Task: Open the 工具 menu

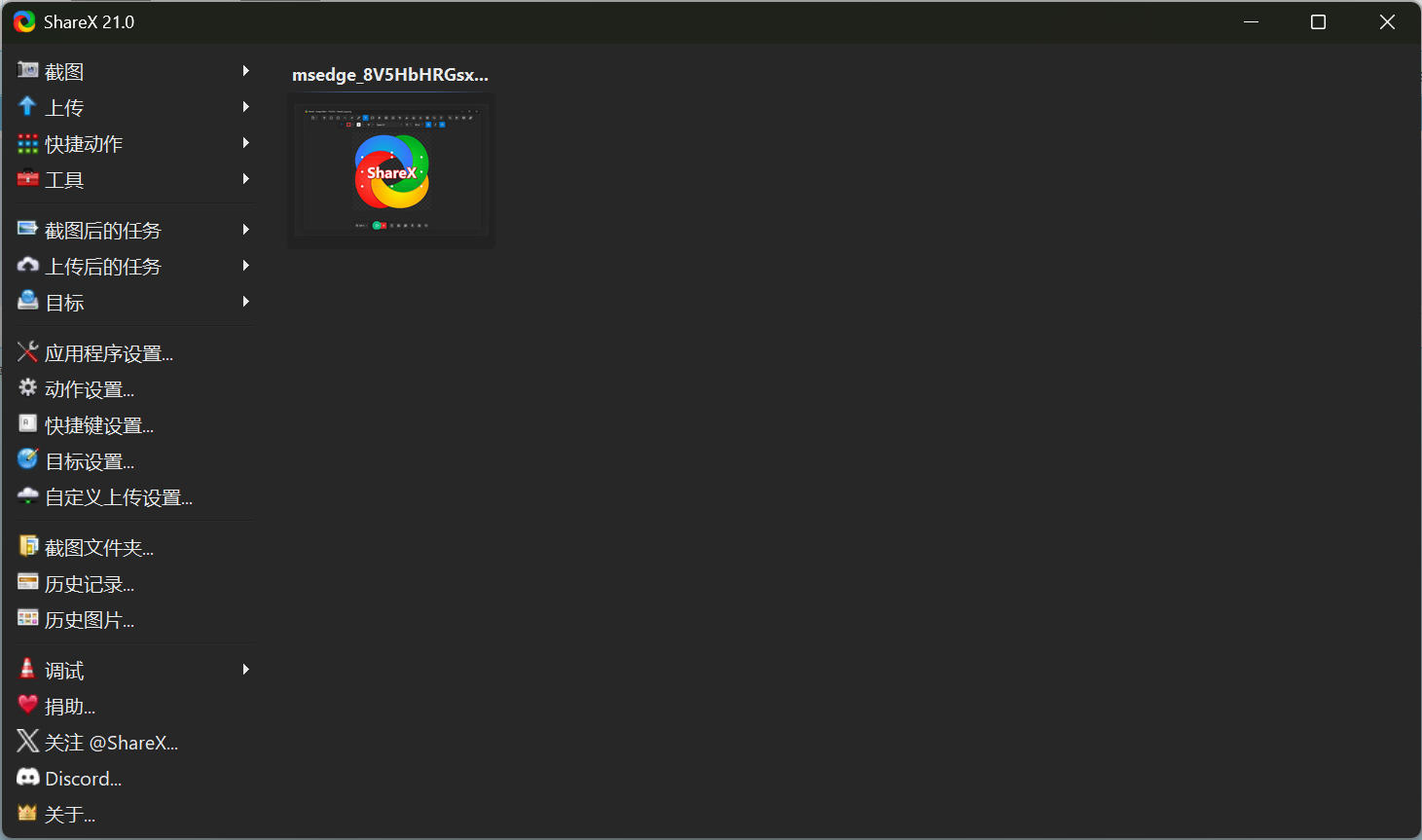Action: pyautogui.click(x=134, y=179)
